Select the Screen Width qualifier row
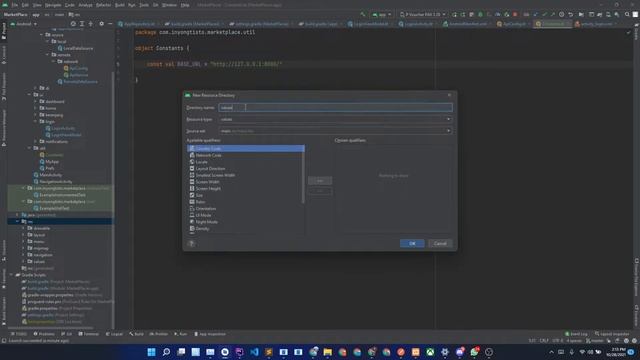Screen dimensions: 640x360 point(245,182)
